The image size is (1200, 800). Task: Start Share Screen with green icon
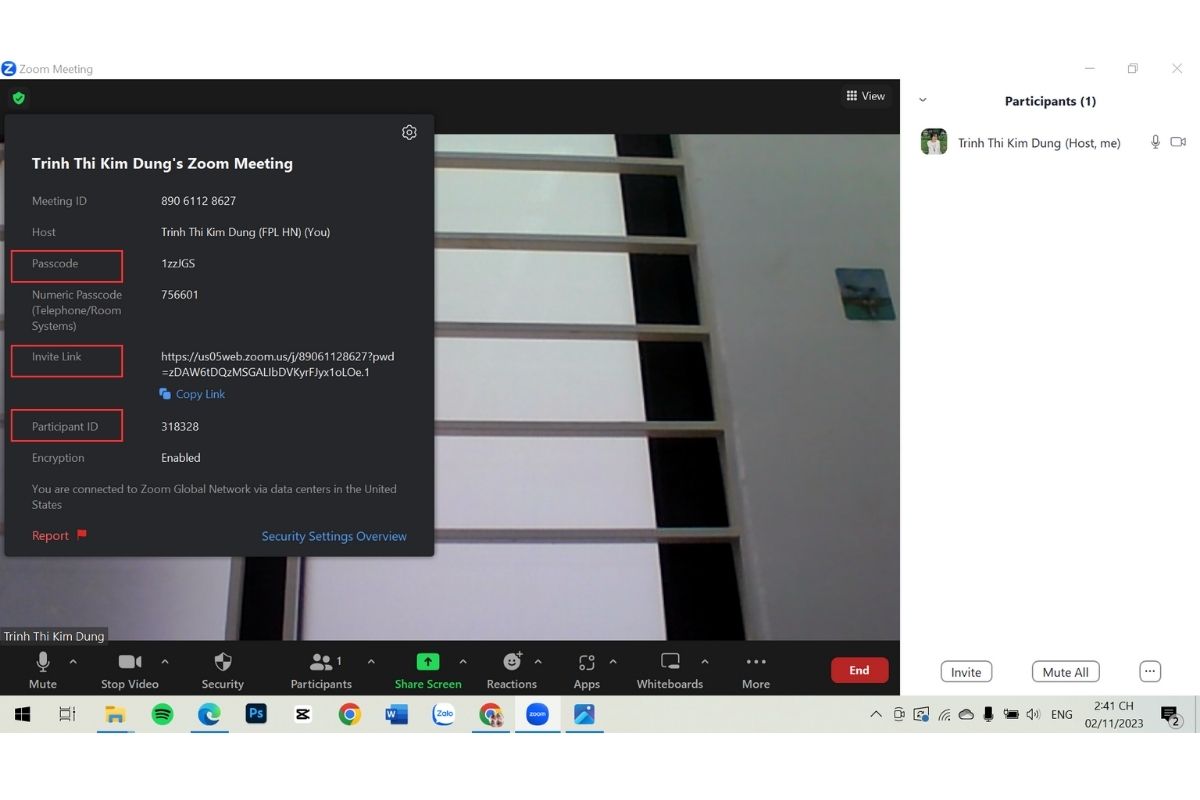(428, 670)
